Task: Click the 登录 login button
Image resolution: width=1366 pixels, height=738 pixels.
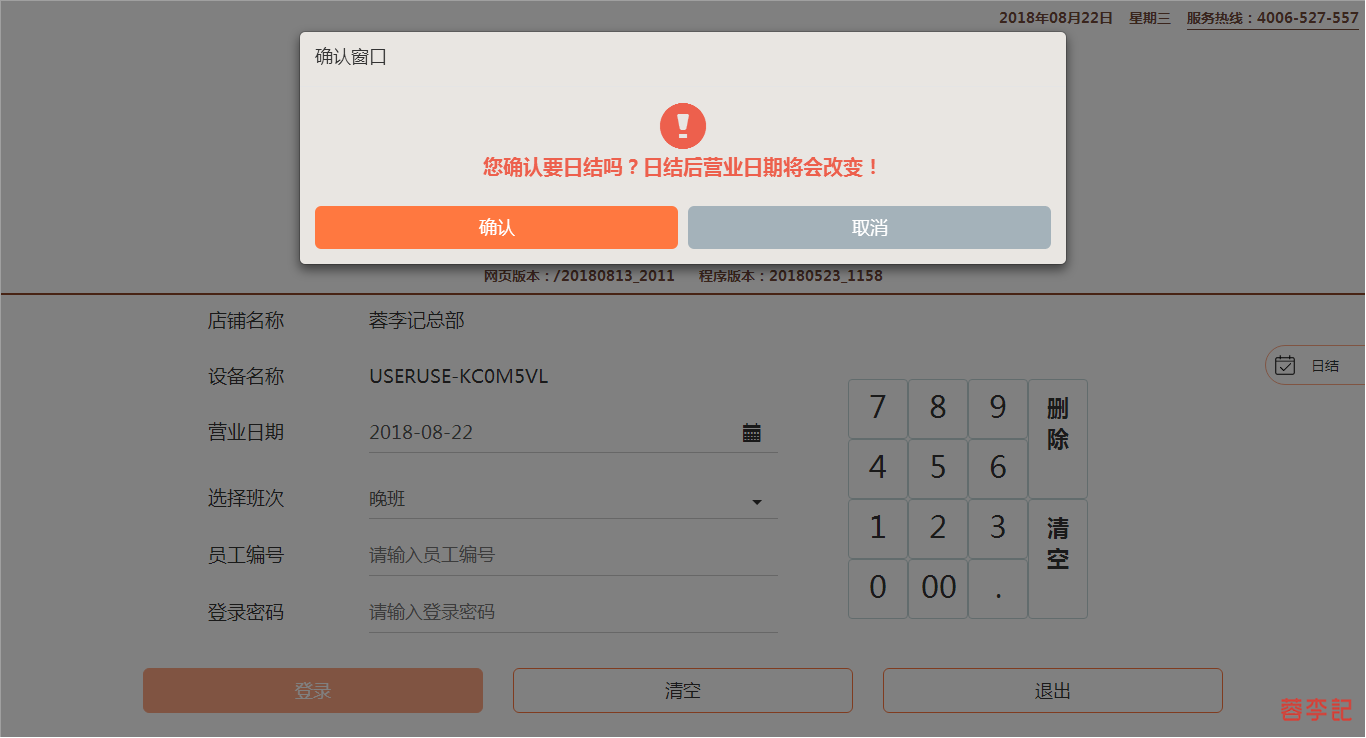Action: click(313, 691)
